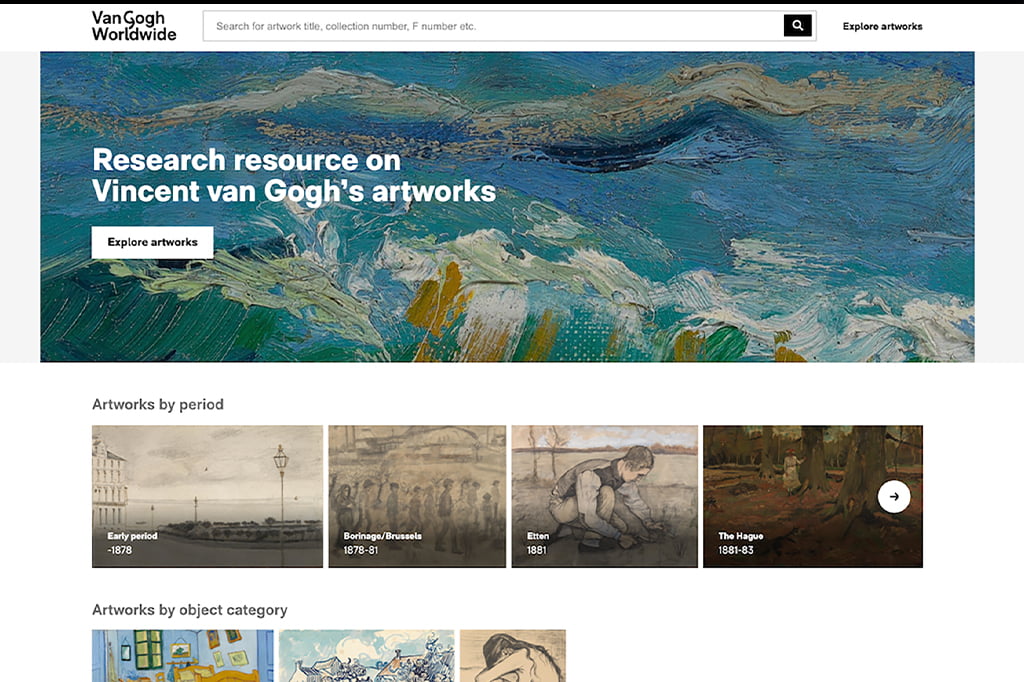Open The Hague 1881-83 period card

point(812,496)
